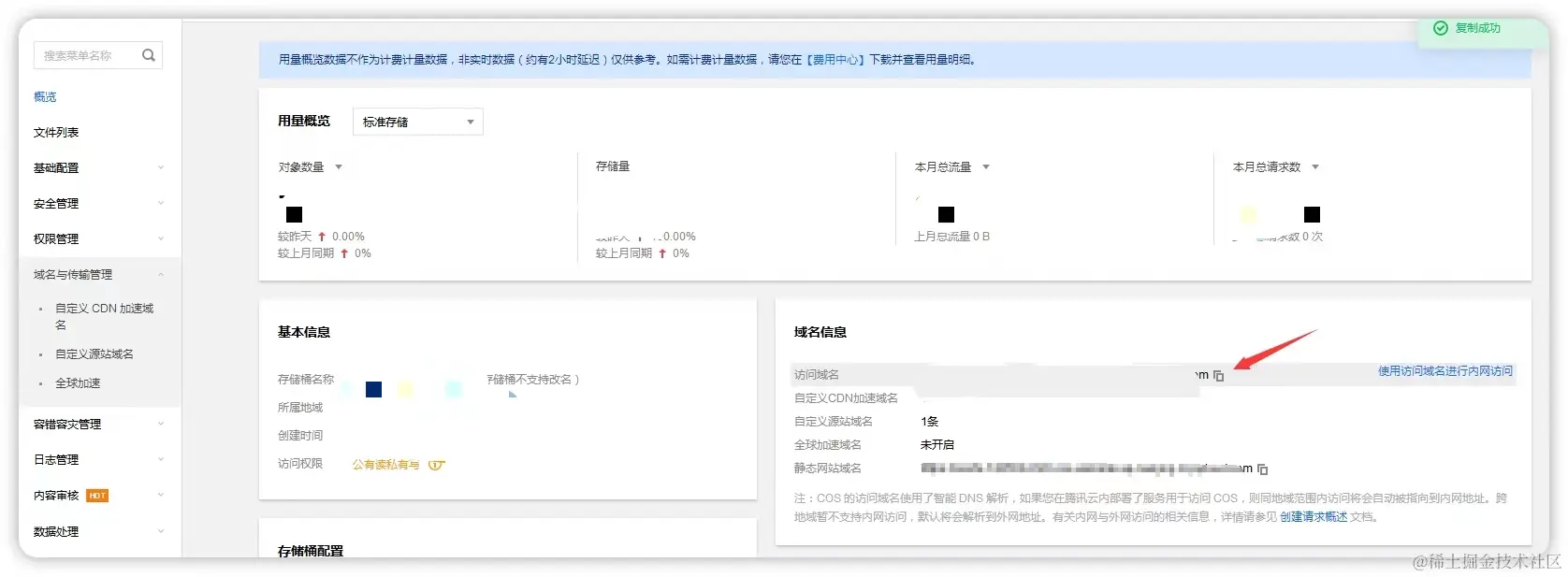Expand the 容错容灾管理 menu
The image size is (1568, 577).
coord(98,424)
